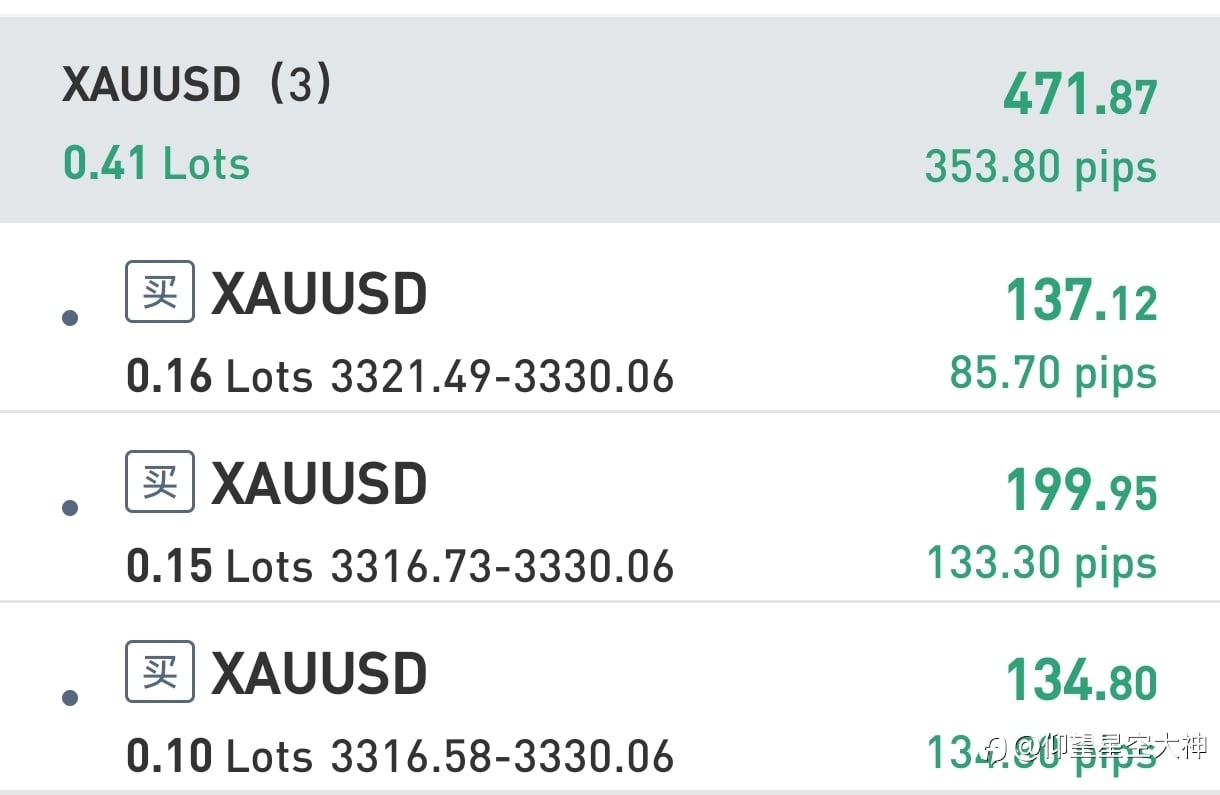Select price range 3316.58-3330.06
1220x795 pixels.
(x=502, y=756)
